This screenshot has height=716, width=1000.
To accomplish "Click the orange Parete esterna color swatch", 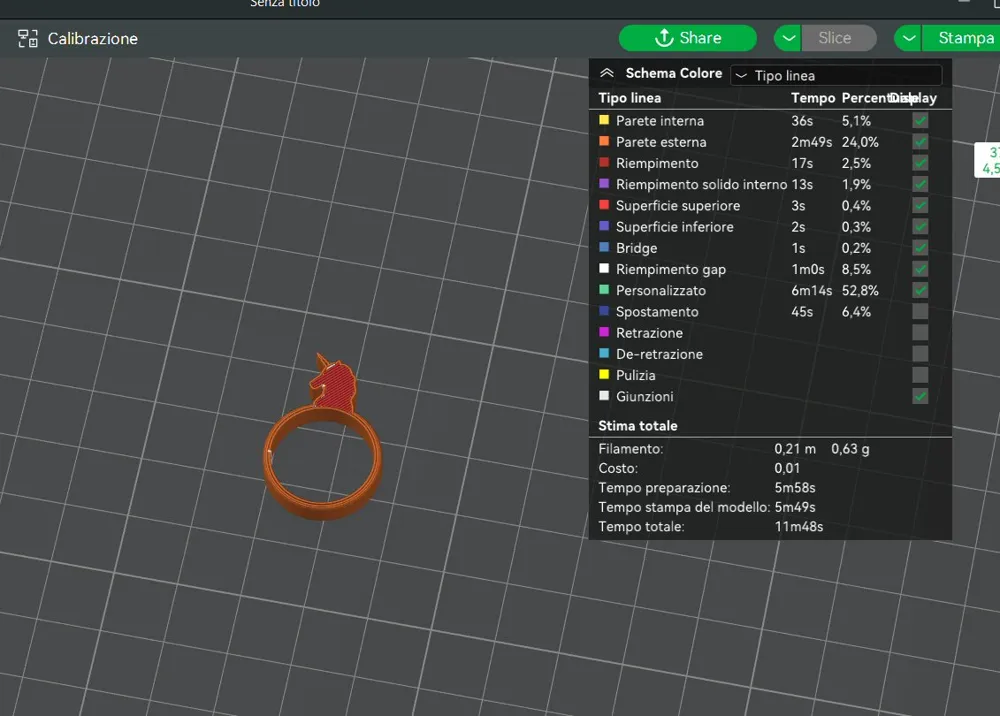I will tap(604, 142).
